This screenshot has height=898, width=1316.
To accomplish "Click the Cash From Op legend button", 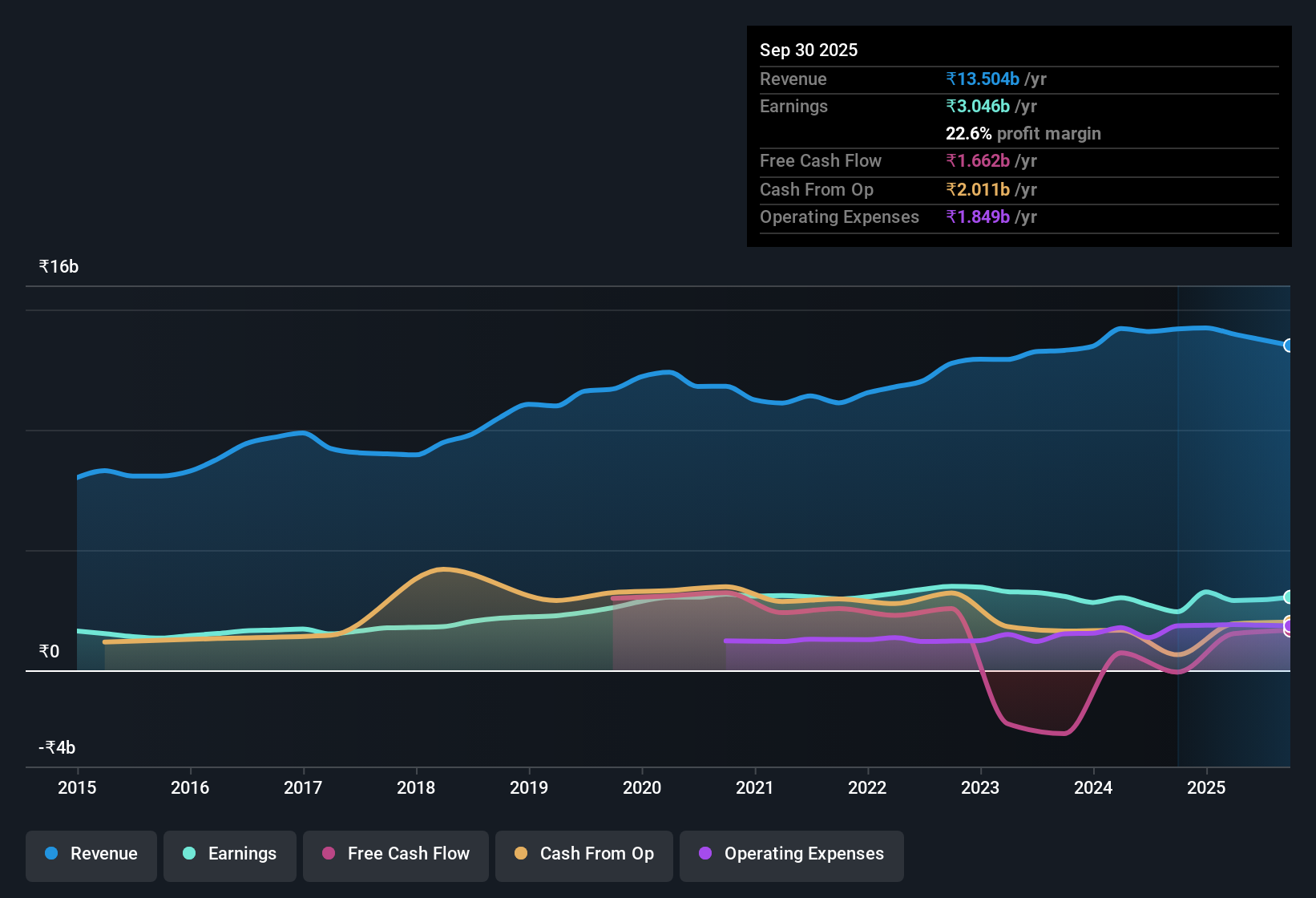I will pos(583,855).
